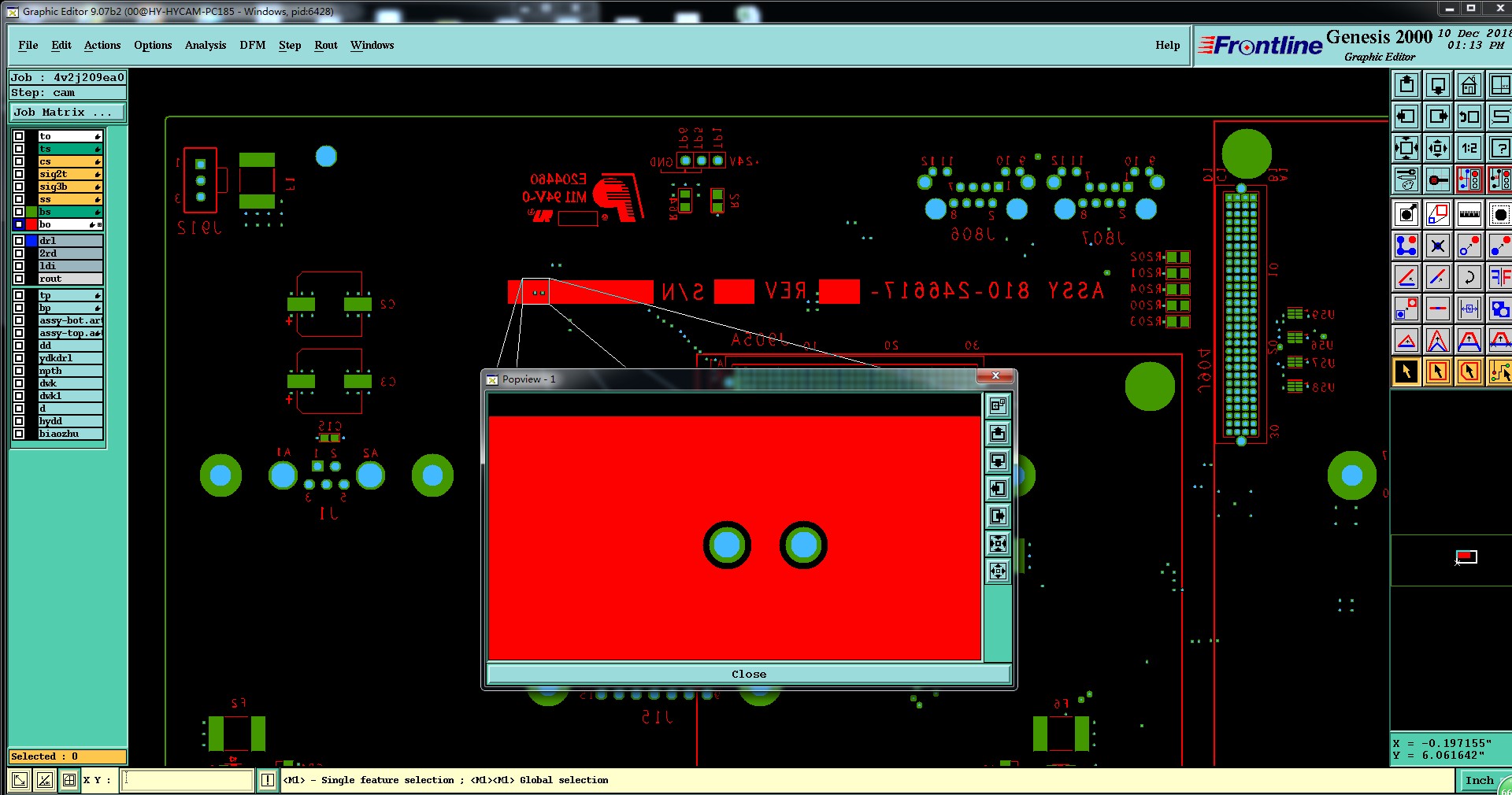
Task: Click the green color swatch of bs layer
Action: pyautogui.click(x=31, y=212)
